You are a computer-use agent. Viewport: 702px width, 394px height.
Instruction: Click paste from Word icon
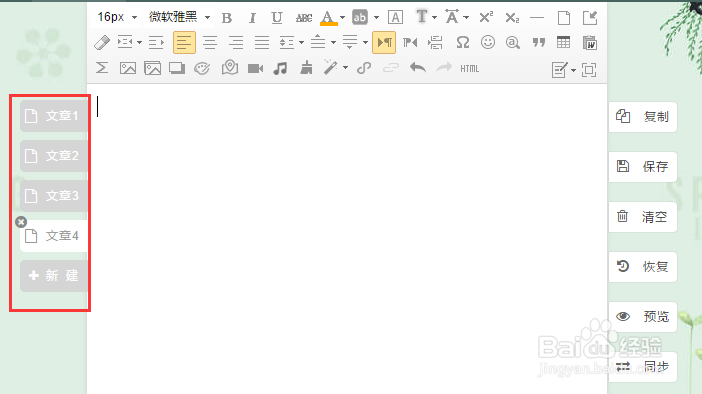[590, 43]
